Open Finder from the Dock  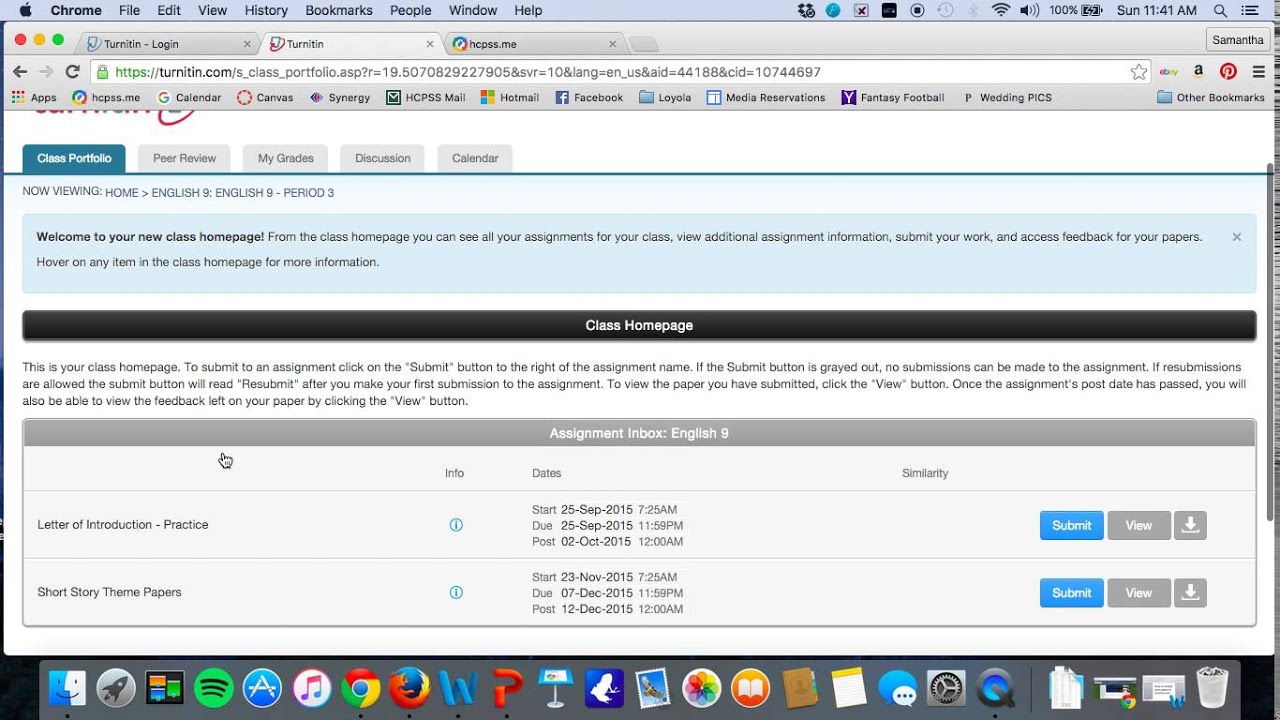[67, 688]
